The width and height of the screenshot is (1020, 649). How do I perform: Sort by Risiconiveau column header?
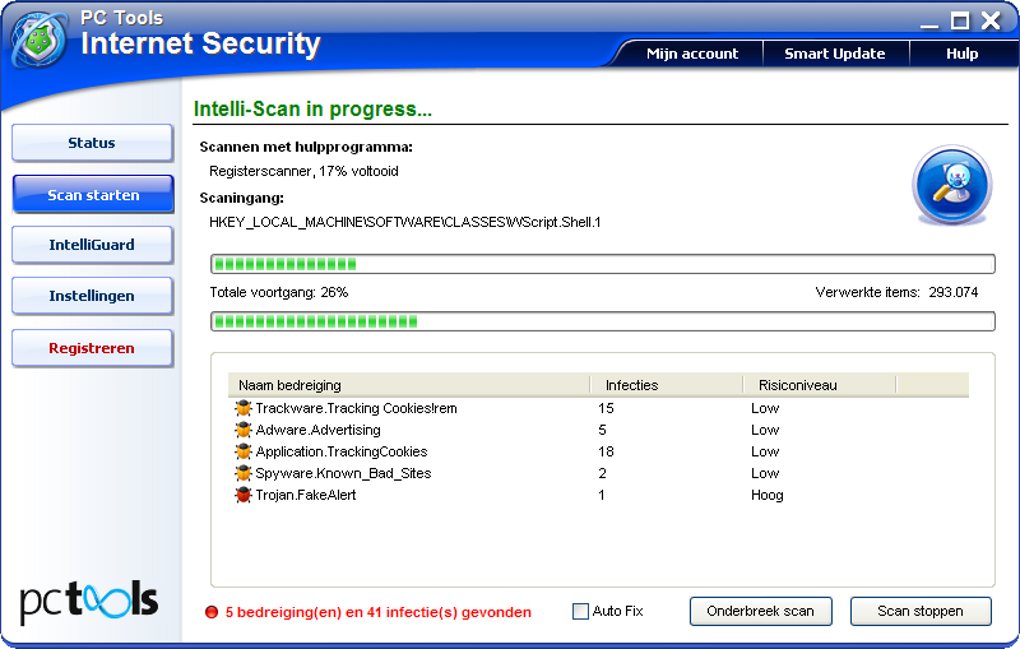tap(820, 385)
